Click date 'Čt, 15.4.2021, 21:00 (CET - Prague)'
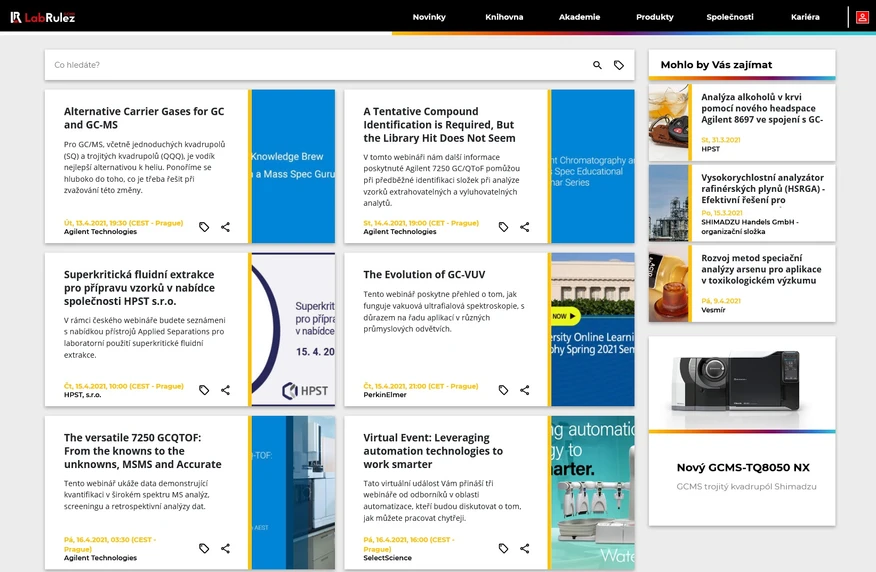 tap(421, 386)
